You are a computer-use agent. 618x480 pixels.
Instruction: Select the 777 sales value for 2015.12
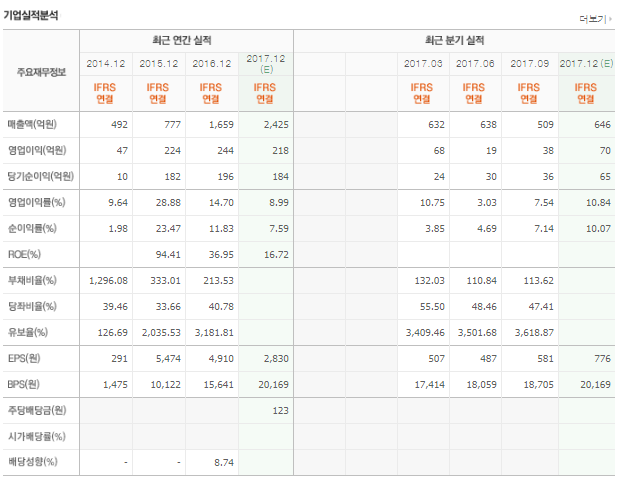click(x=173, y=125)
